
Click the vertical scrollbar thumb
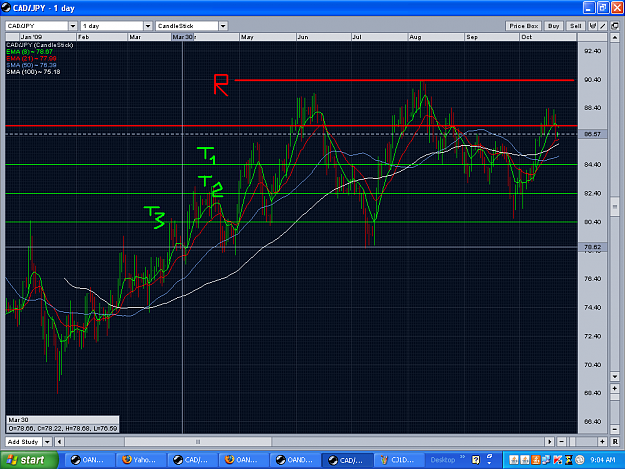(x=615, y=206)
